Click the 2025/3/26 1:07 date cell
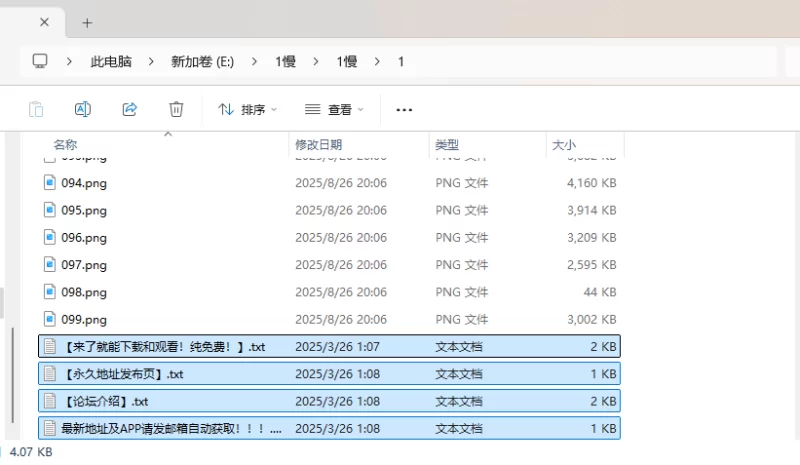 [337, 347]
